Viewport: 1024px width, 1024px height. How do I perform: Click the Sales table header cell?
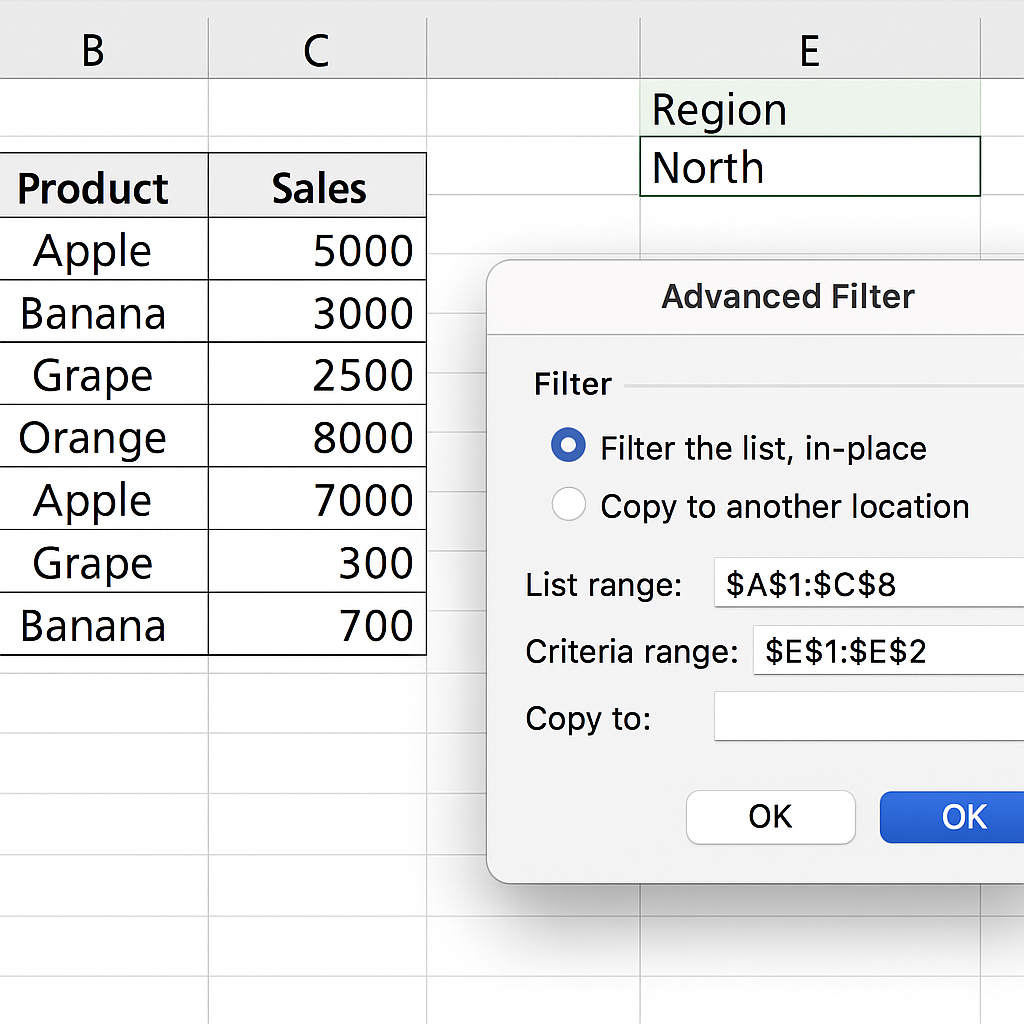[318, 188]
